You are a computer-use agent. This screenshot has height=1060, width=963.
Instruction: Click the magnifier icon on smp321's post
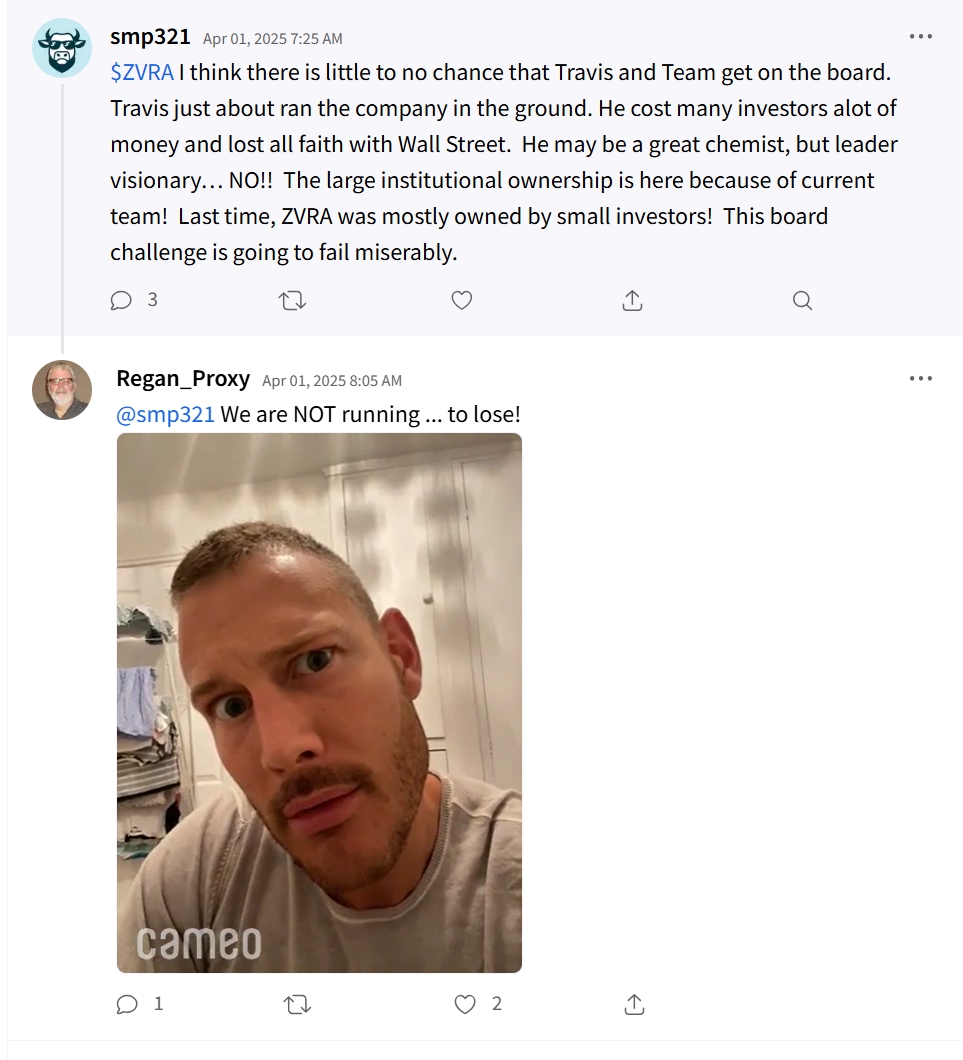pos(802,300)
